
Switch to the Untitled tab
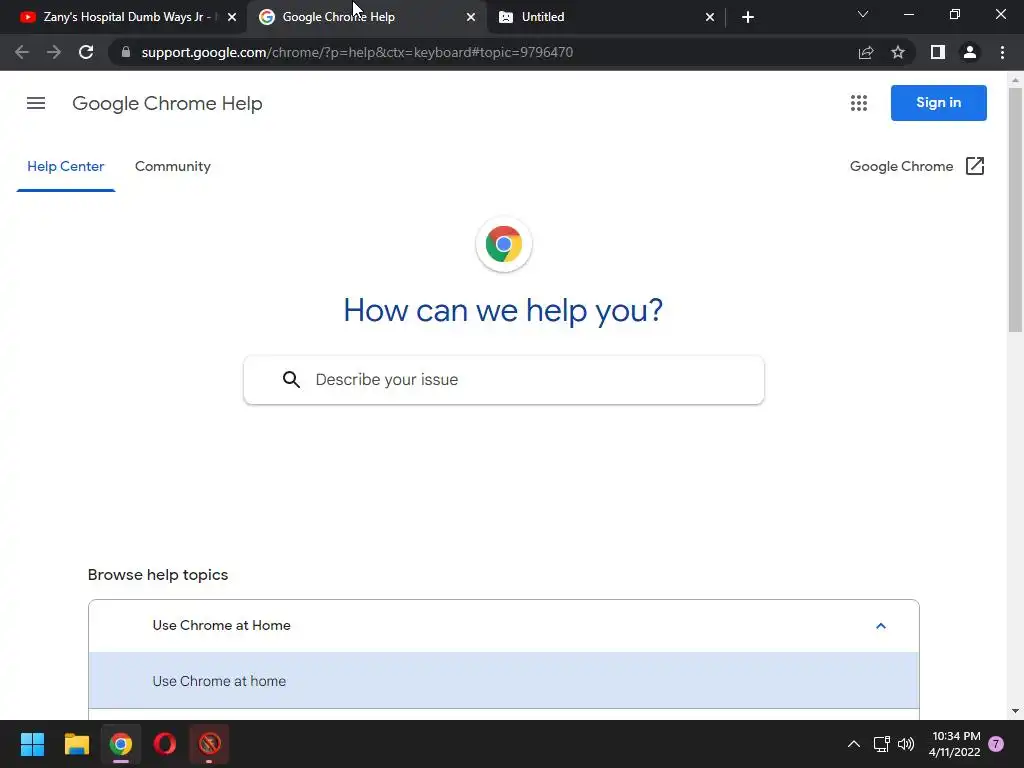click(x=606, y=17)
